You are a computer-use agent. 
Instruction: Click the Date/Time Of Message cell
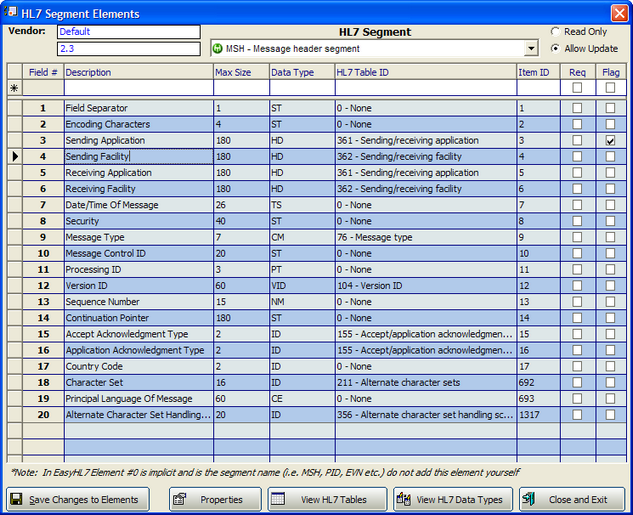[139, 205]
